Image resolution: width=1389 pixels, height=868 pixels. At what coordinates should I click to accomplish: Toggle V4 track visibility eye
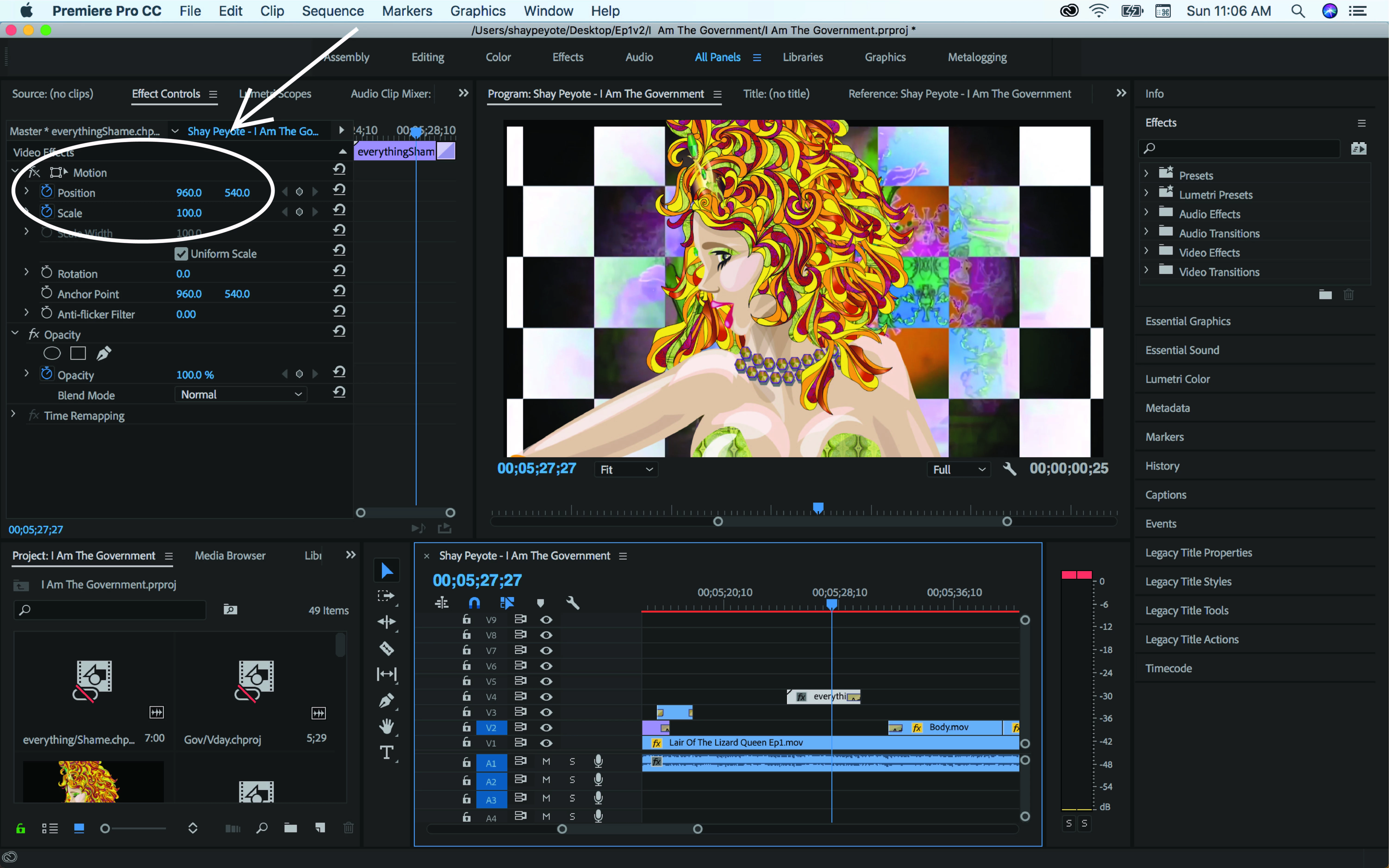tap(546, 697)
